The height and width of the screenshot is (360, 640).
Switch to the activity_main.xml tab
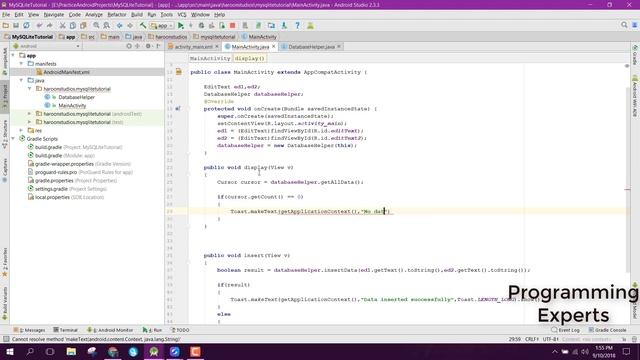(193, 47)
